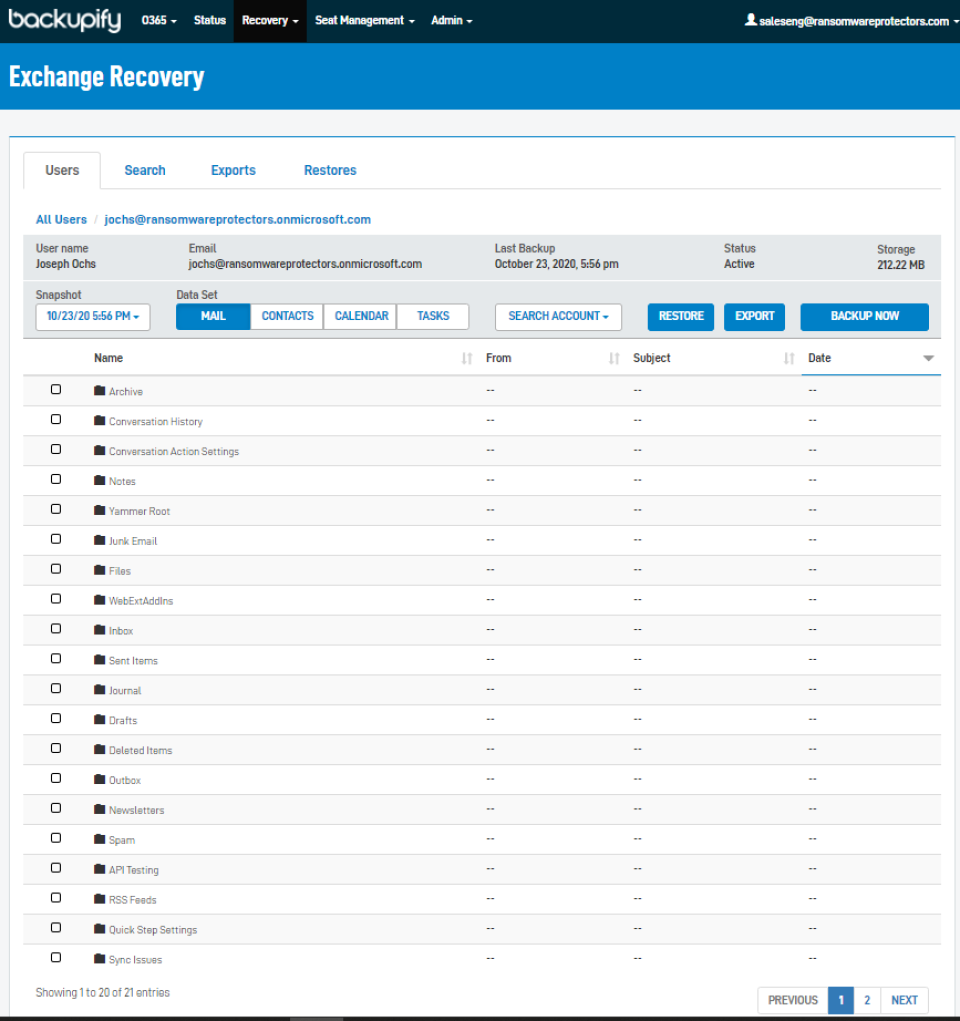Click the Sent Items folder icon
This screenshot has width=960, height=1021.
click(98, 660)
